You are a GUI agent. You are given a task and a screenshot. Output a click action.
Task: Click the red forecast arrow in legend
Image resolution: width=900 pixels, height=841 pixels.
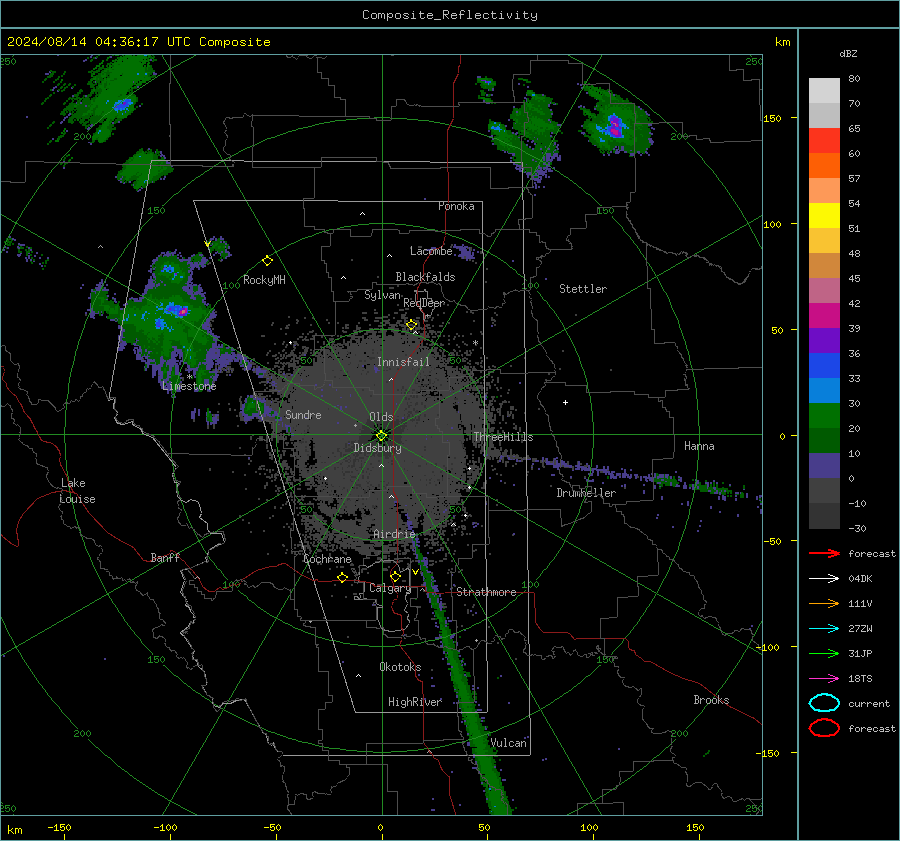pyautogui.click(x=824, y=553)
